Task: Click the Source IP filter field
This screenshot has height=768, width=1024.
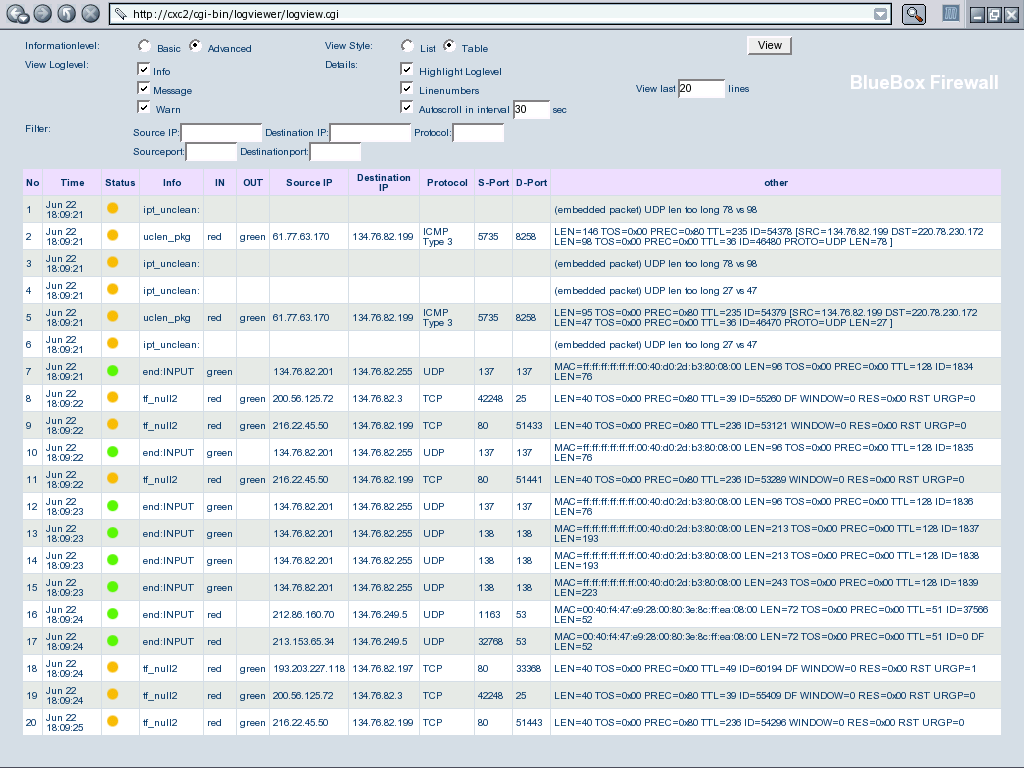Action: click(x=221, y=133)
